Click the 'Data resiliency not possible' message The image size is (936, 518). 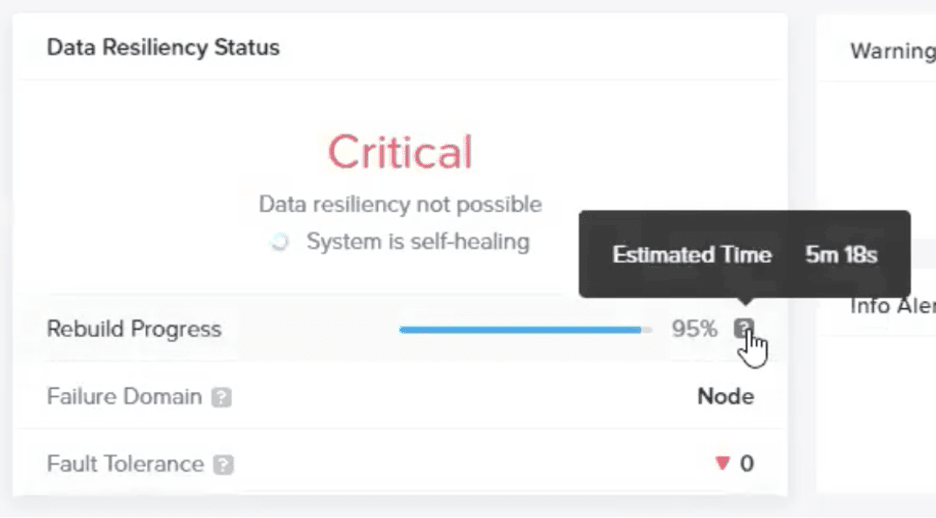[x=400, y=204]
